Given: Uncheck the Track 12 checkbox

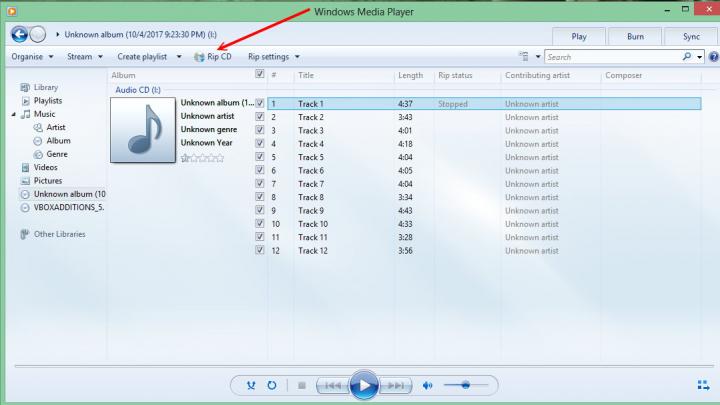Looking at the screenshot, I should [x=259, y=250].
